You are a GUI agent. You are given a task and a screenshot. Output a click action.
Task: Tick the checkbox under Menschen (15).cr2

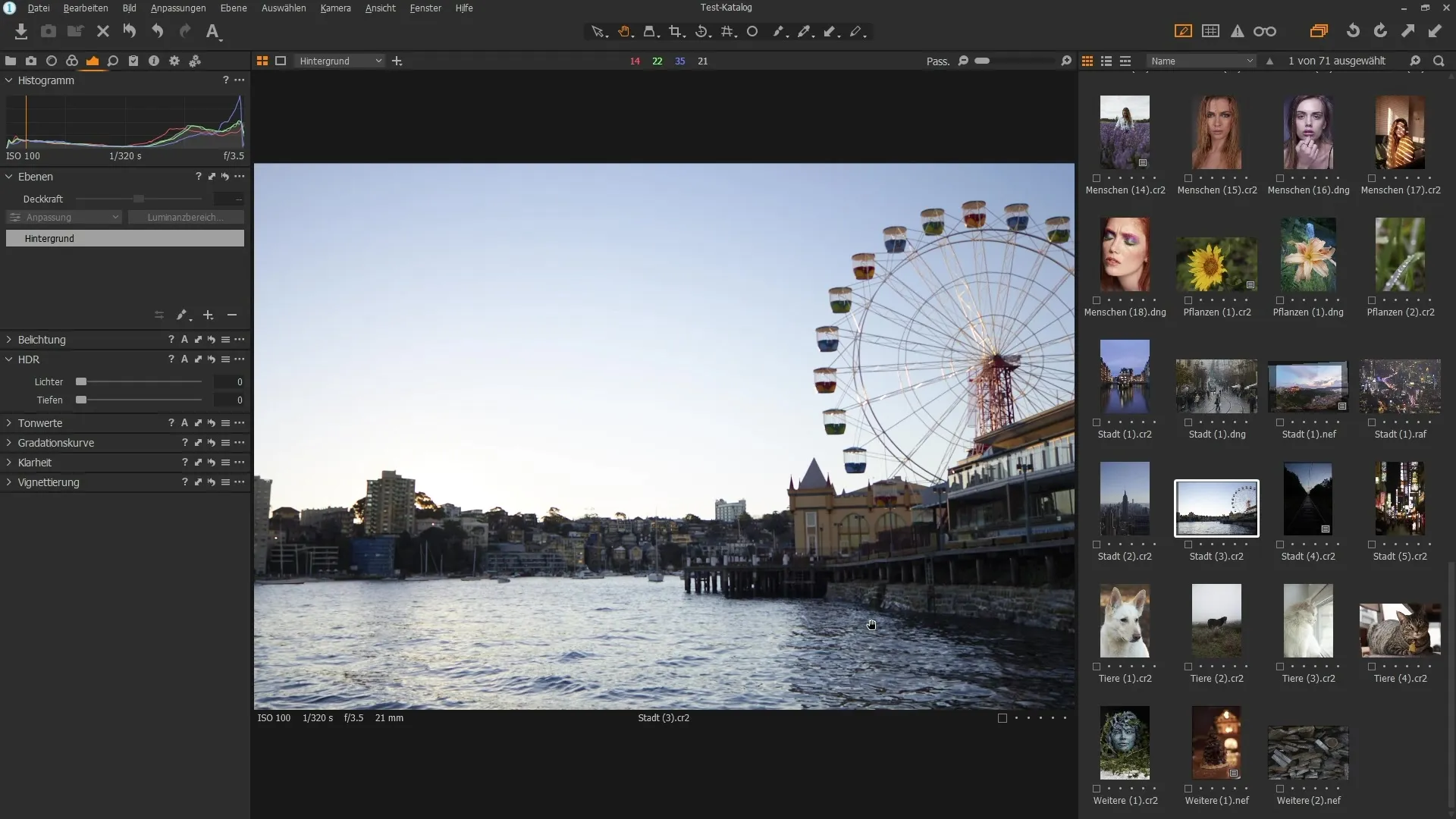click(x=1188, y=178)
